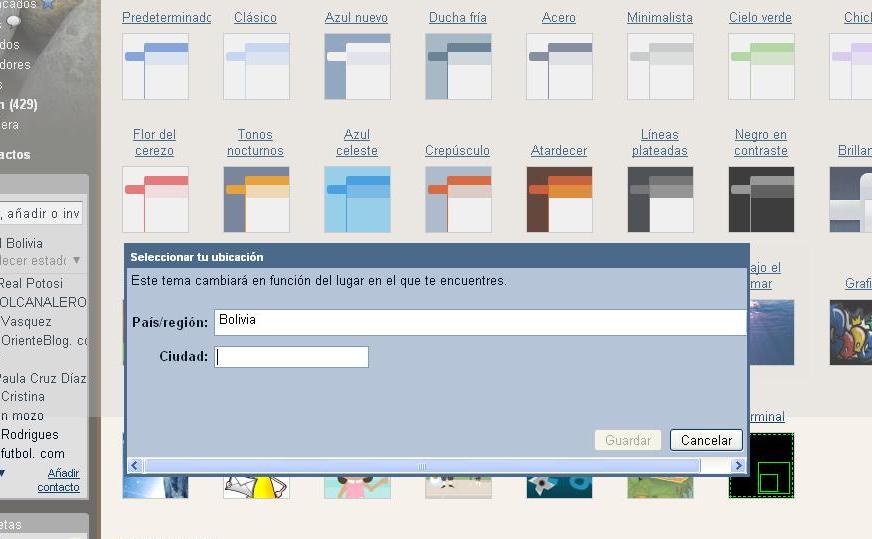872x539 pixels.
Task: Select chat contact Real Potosi
Action: point(32,283)
